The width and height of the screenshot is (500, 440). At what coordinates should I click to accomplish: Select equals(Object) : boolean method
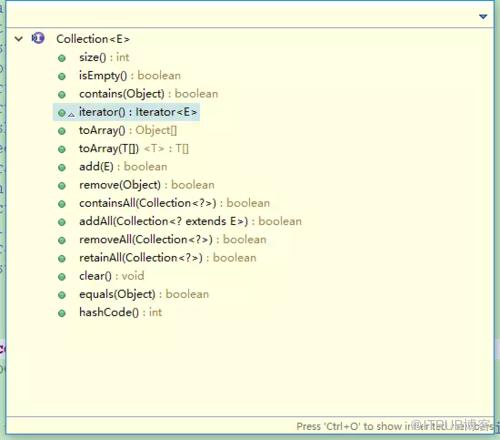click(x=144, y=294)
